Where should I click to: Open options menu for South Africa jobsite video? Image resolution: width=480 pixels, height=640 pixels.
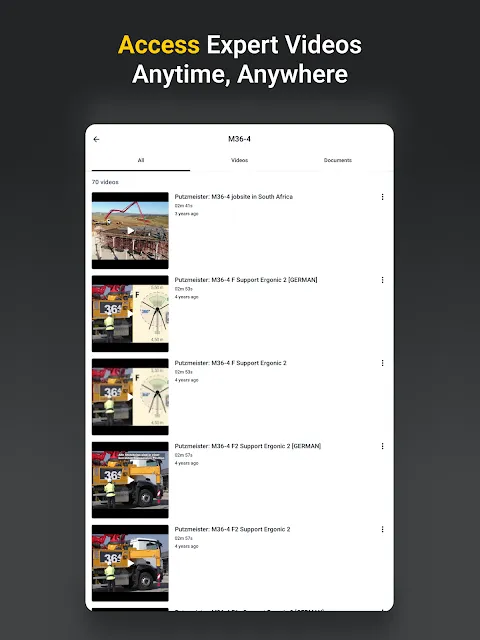coord(382,197)
